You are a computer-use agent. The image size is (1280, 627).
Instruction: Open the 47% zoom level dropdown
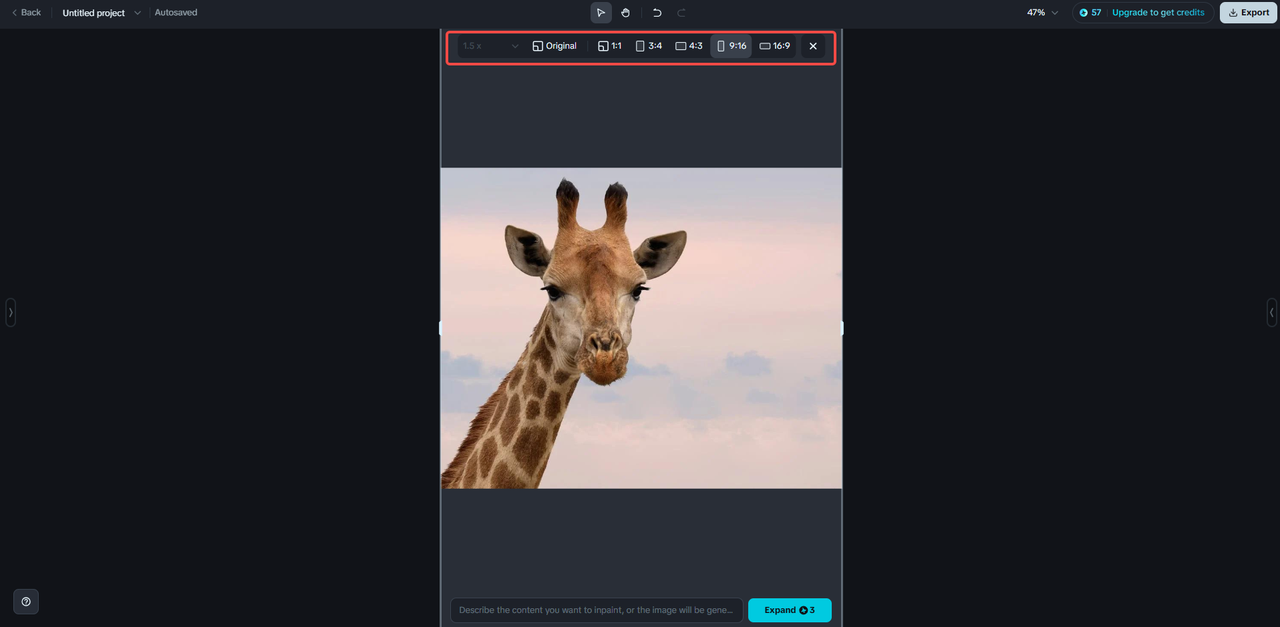pos(1042,13)
